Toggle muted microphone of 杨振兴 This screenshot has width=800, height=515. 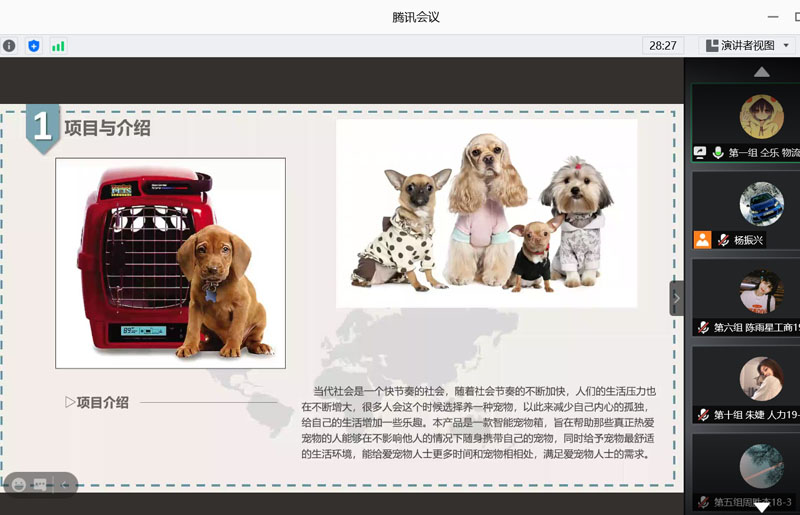pyautogui.click(x=722, y=240)
